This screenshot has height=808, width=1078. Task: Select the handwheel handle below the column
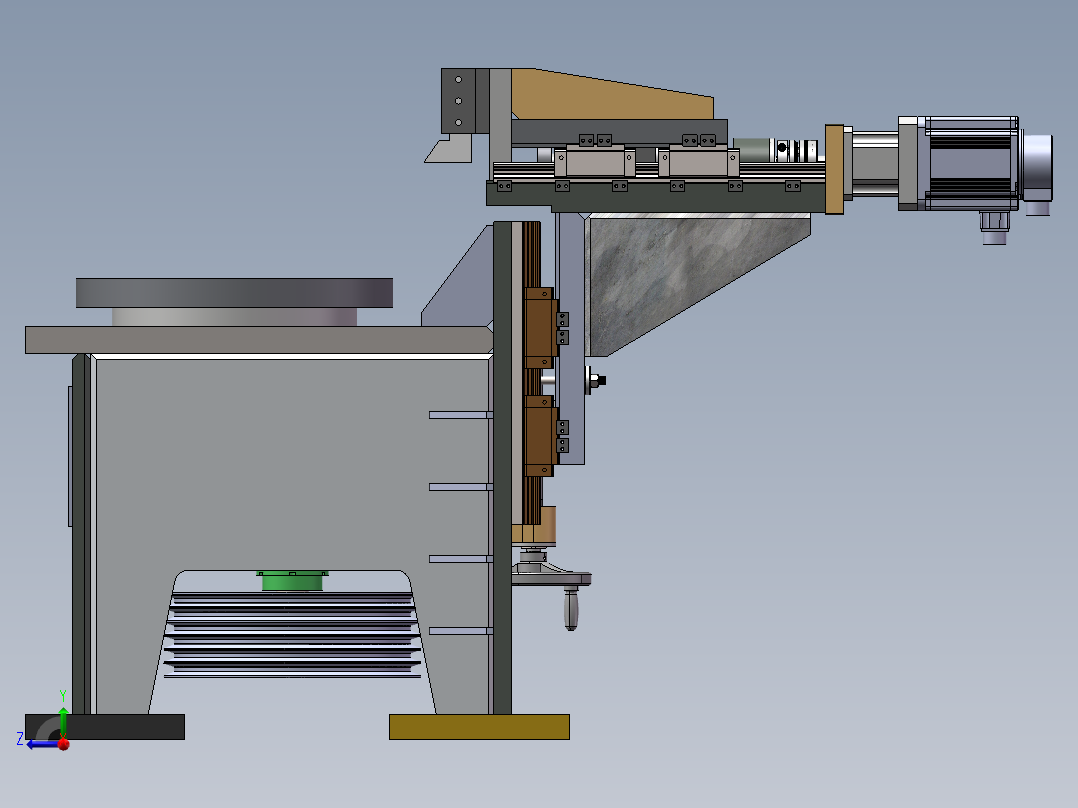[x=571, y=609]
